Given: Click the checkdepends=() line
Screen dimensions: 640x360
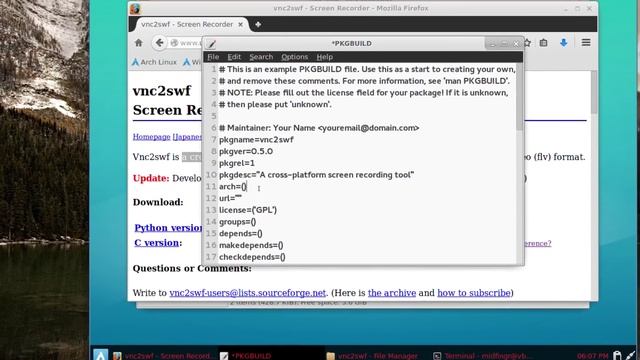Looking at the screenshot, I should [252, 257].
